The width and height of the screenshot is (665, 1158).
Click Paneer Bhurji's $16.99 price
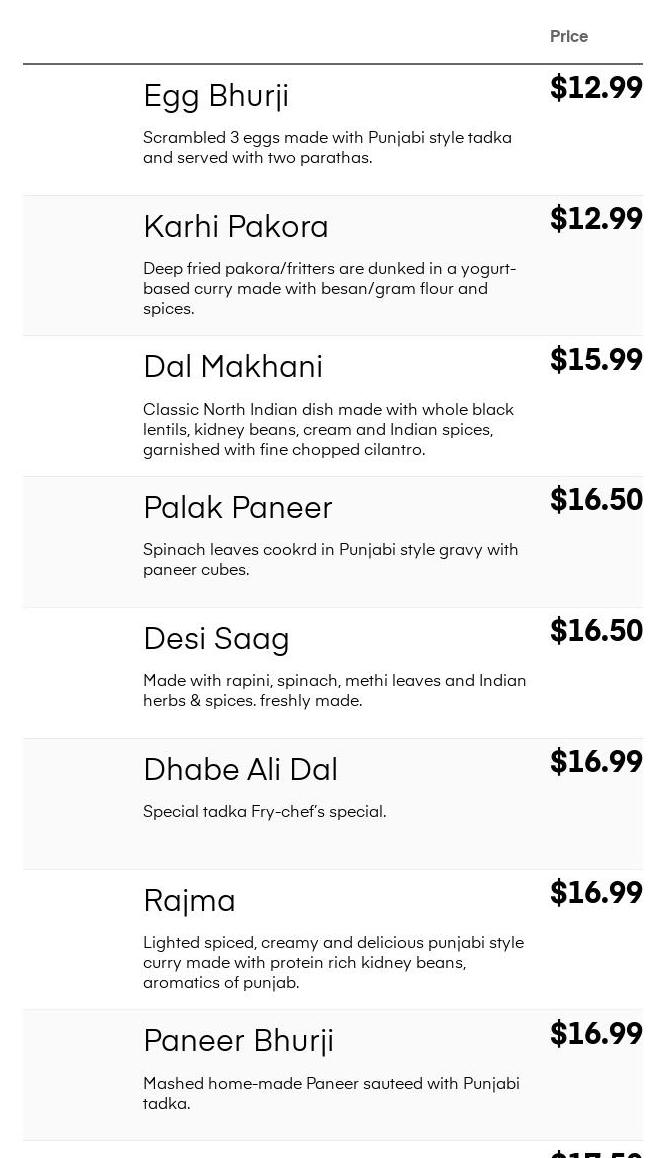596,1034
